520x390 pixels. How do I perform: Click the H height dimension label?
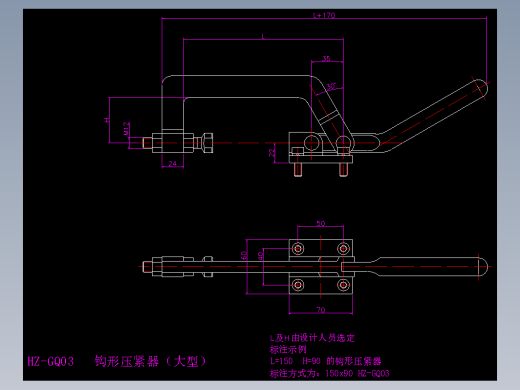coord(107,120)
